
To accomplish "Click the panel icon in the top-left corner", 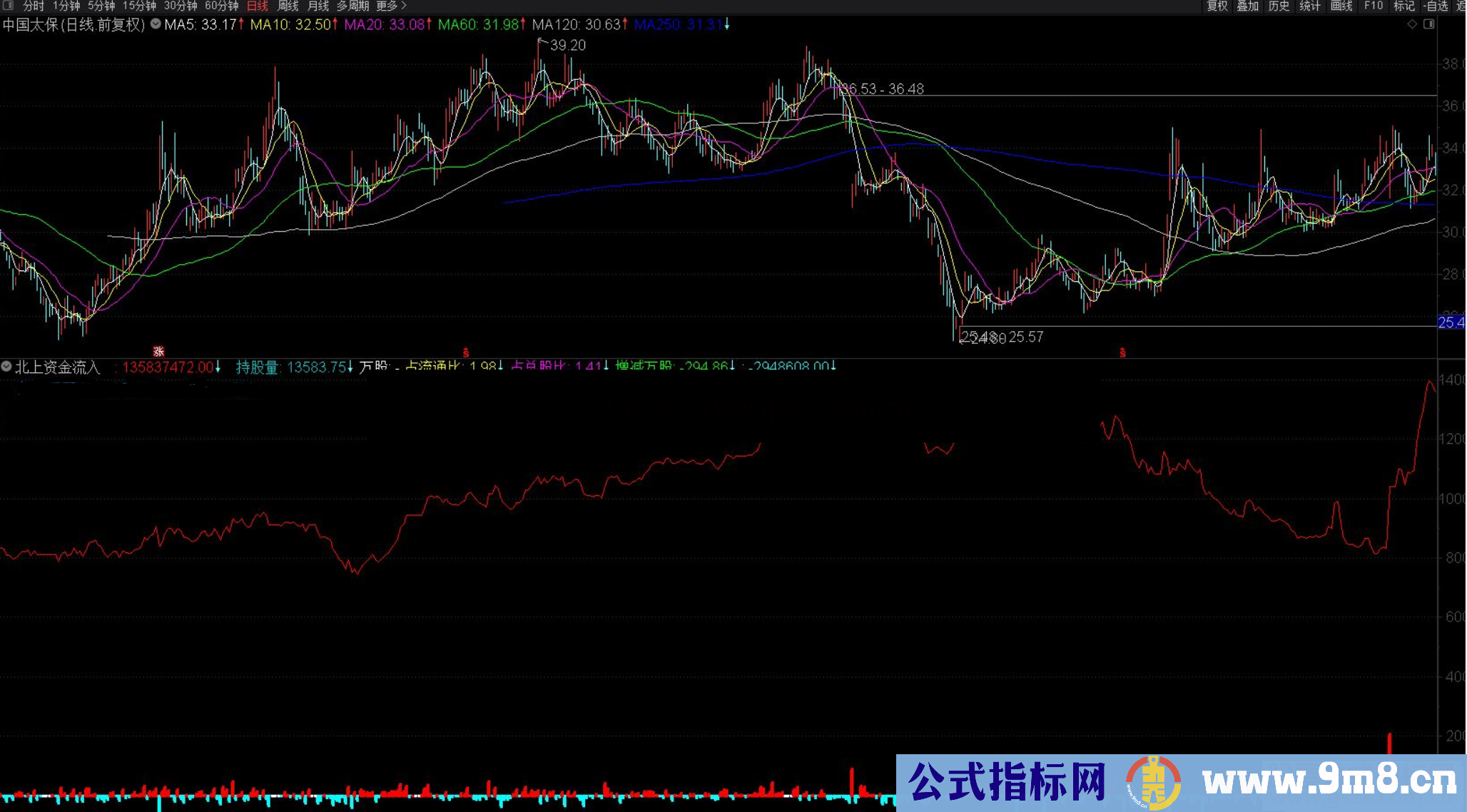I will tap(6, 6).
